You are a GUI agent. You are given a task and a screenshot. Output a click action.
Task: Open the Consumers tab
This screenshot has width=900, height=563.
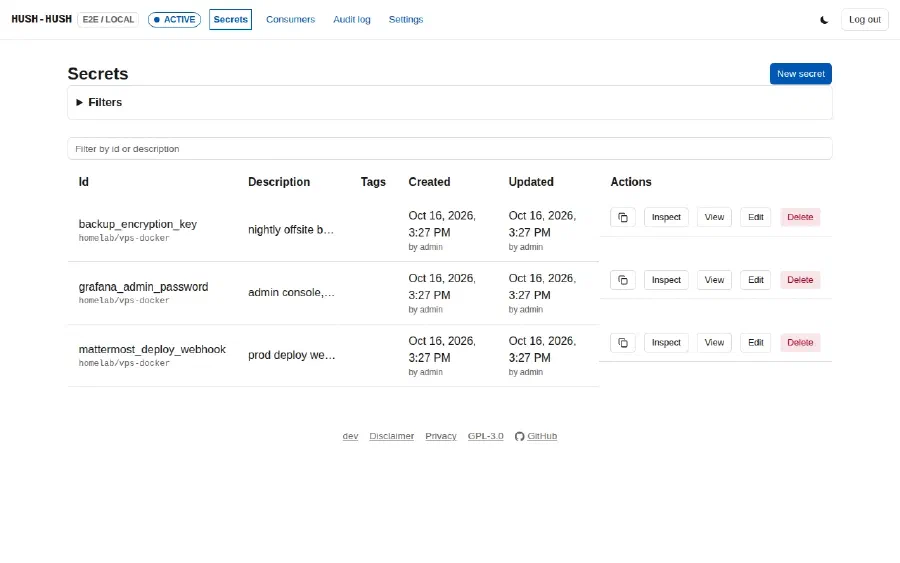point(290,20)
